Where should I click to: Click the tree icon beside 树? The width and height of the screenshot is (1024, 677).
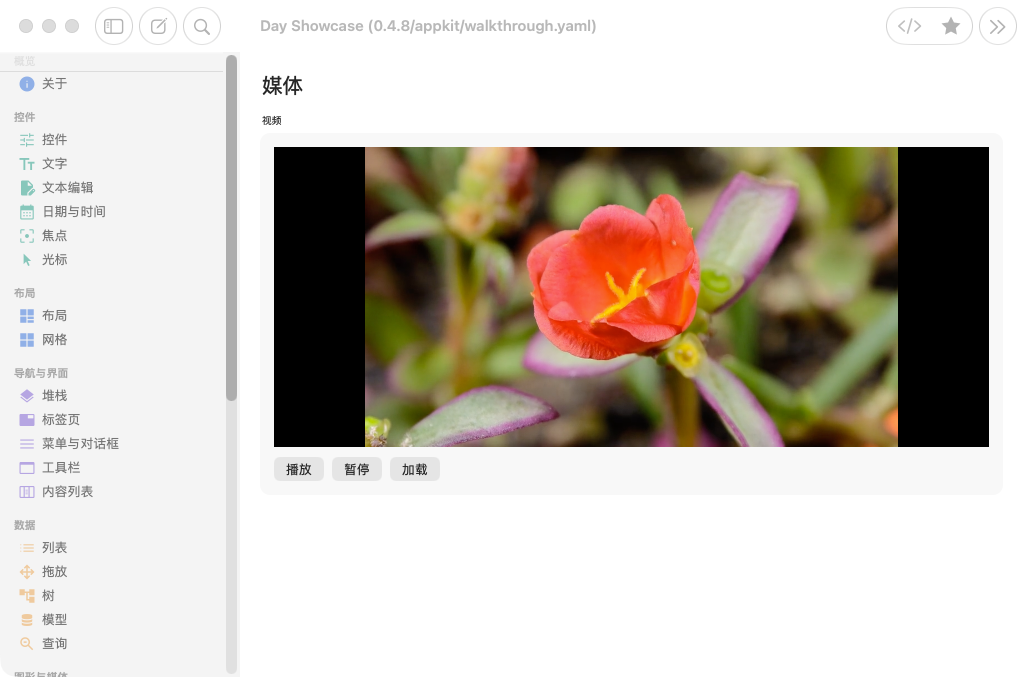pos(27,595)
